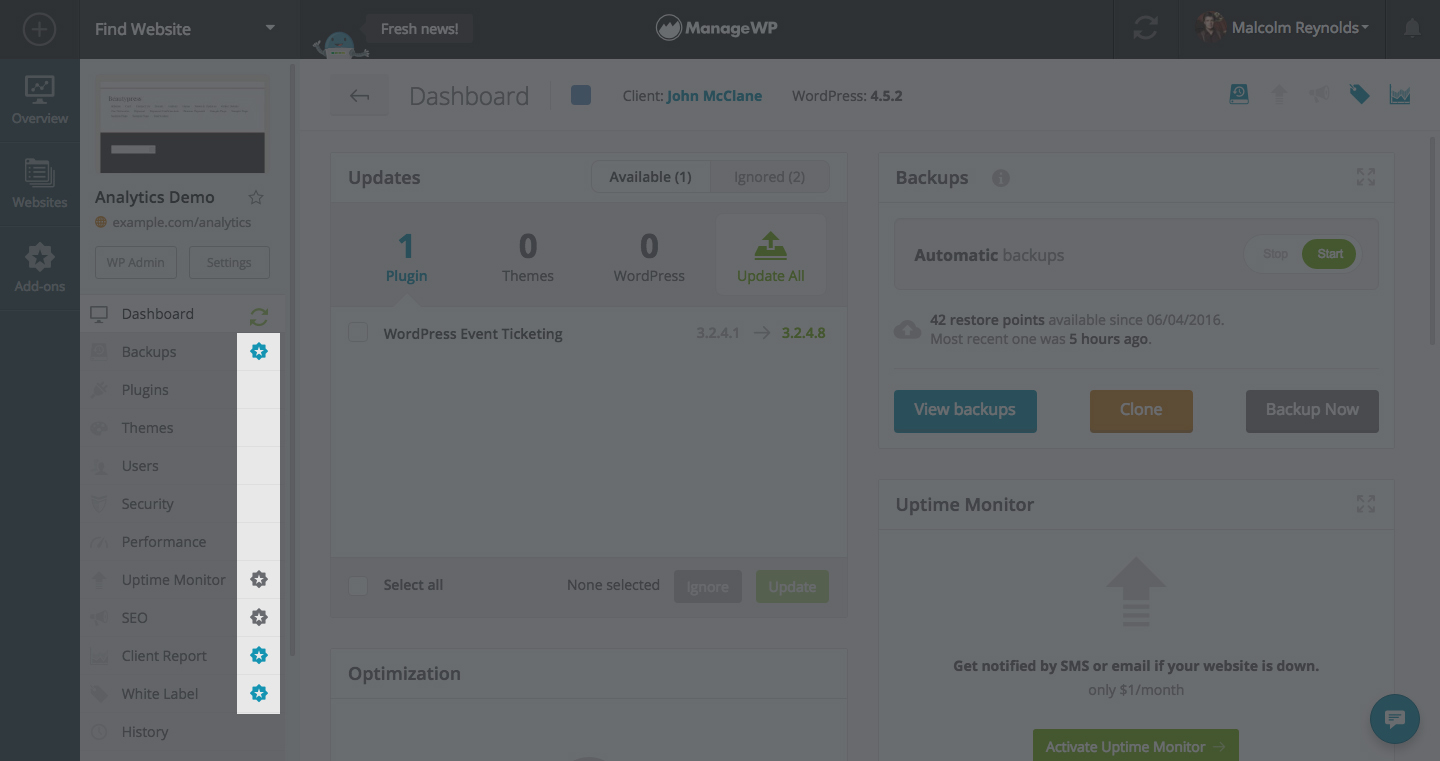Click the Backups info icon

1000,178
